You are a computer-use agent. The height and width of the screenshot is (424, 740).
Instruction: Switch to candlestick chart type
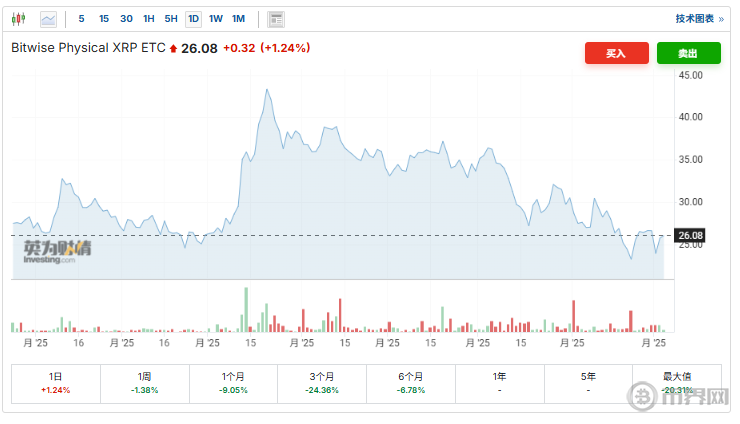(x=19, y=19)
